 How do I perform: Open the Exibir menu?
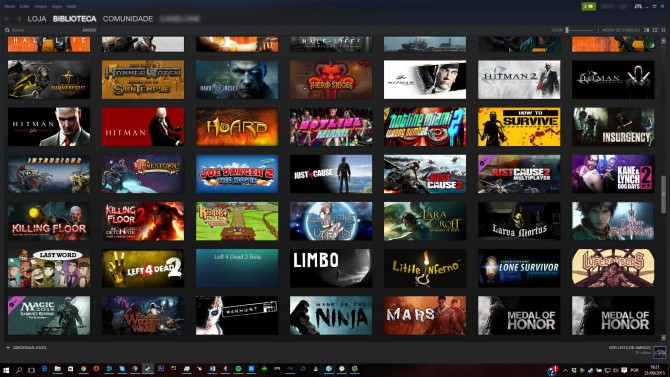tap(25, 6)
